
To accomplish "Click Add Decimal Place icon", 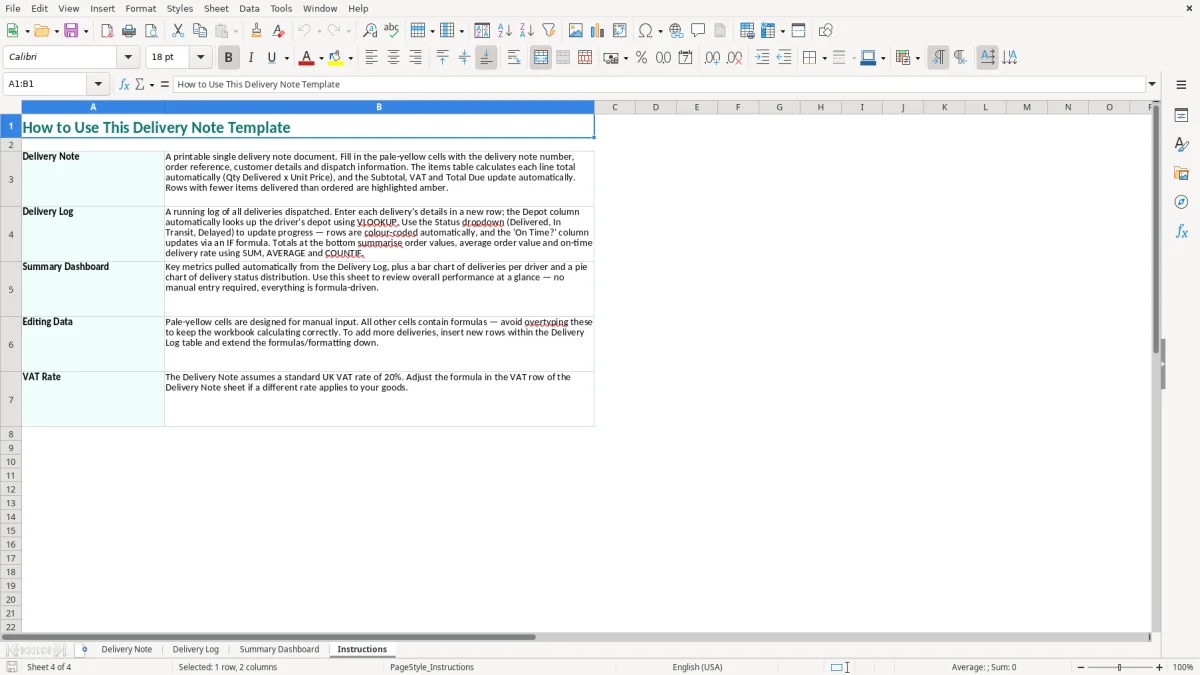I will (712, 58).
